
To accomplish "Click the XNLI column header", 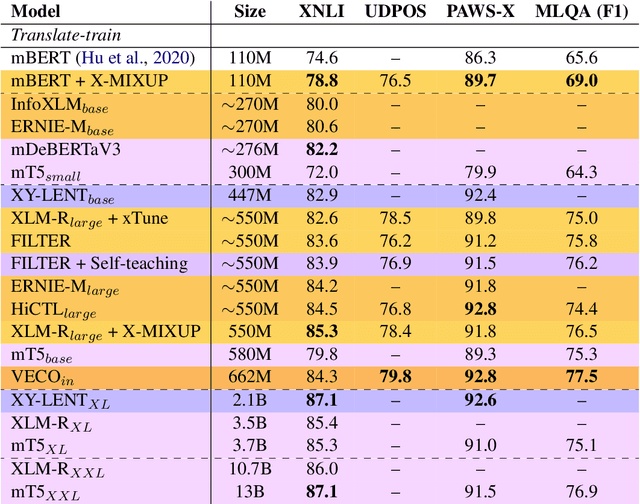I will coord(325,12).
